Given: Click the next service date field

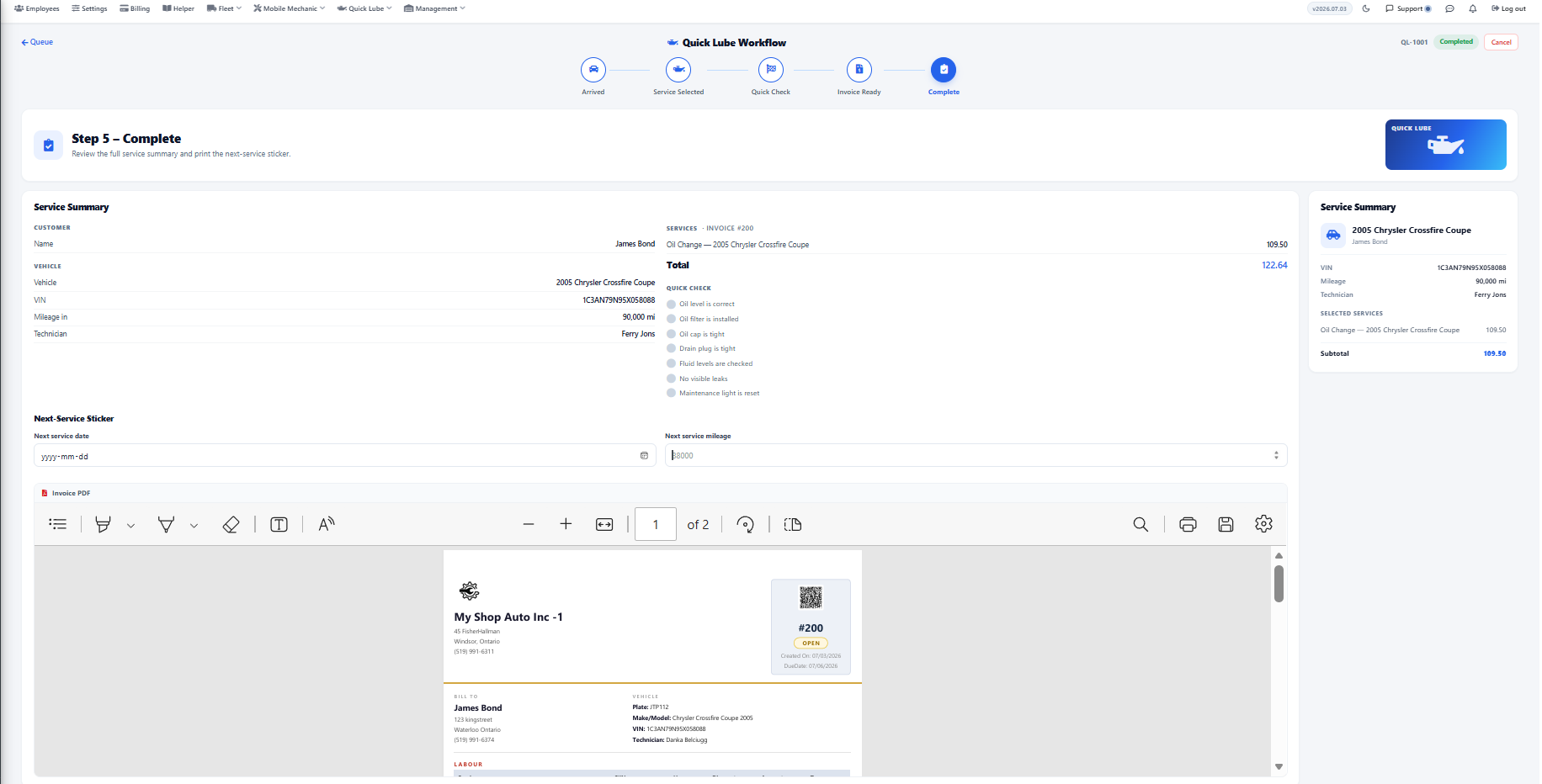Looking at the screenshot, I should pos(345,456).
